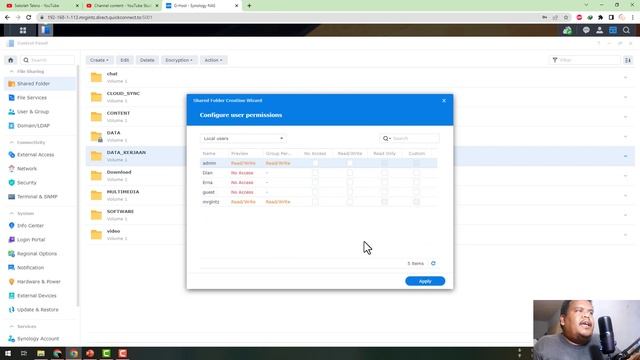
Task: Check Read/Write for user admin
Action: pyautogui.click(x=350, y=163)
